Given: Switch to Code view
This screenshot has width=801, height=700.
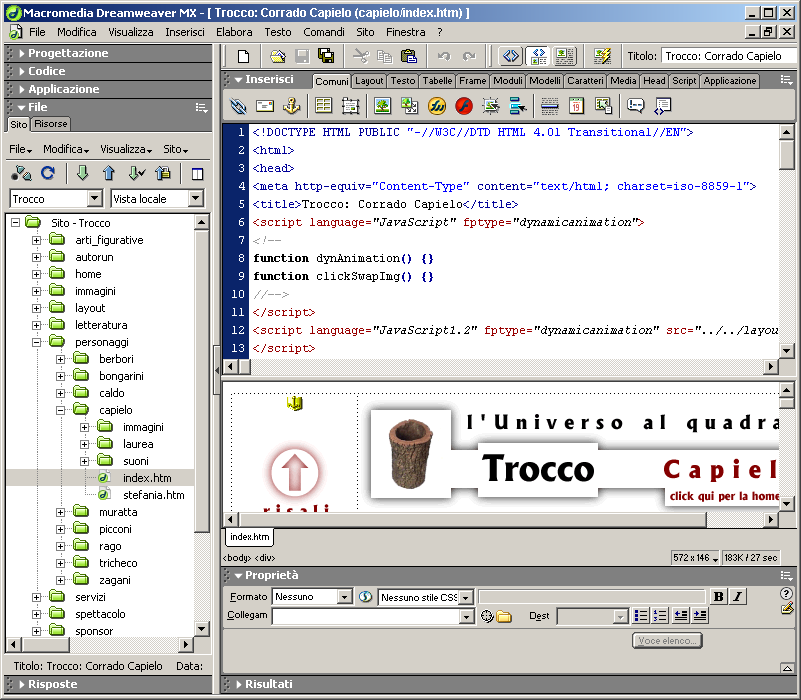Looking at the screenshot, I should click(x=510, y=56).
